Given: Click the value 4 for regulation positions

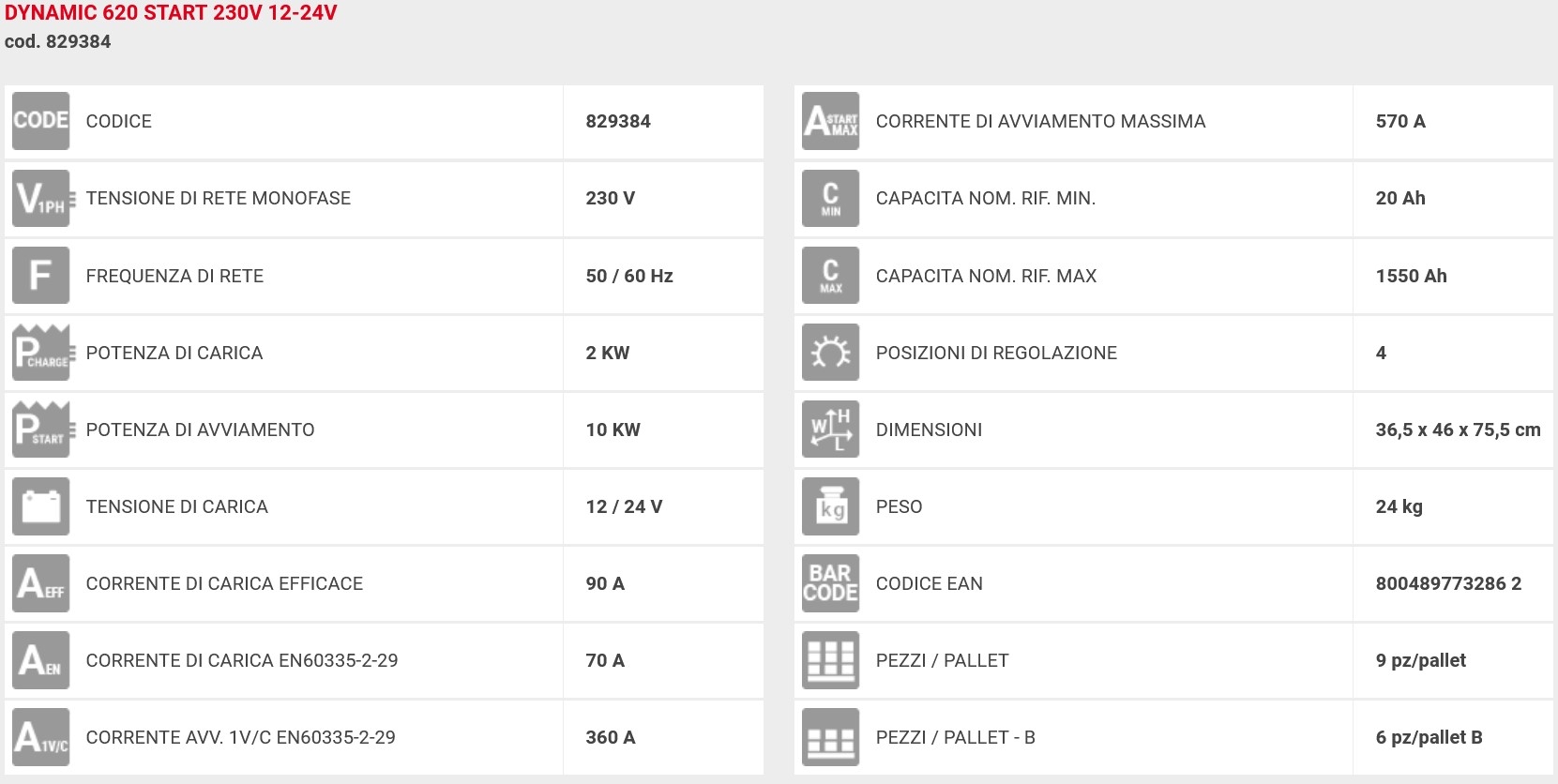Looking at the screenshot, I should 1381,353.
